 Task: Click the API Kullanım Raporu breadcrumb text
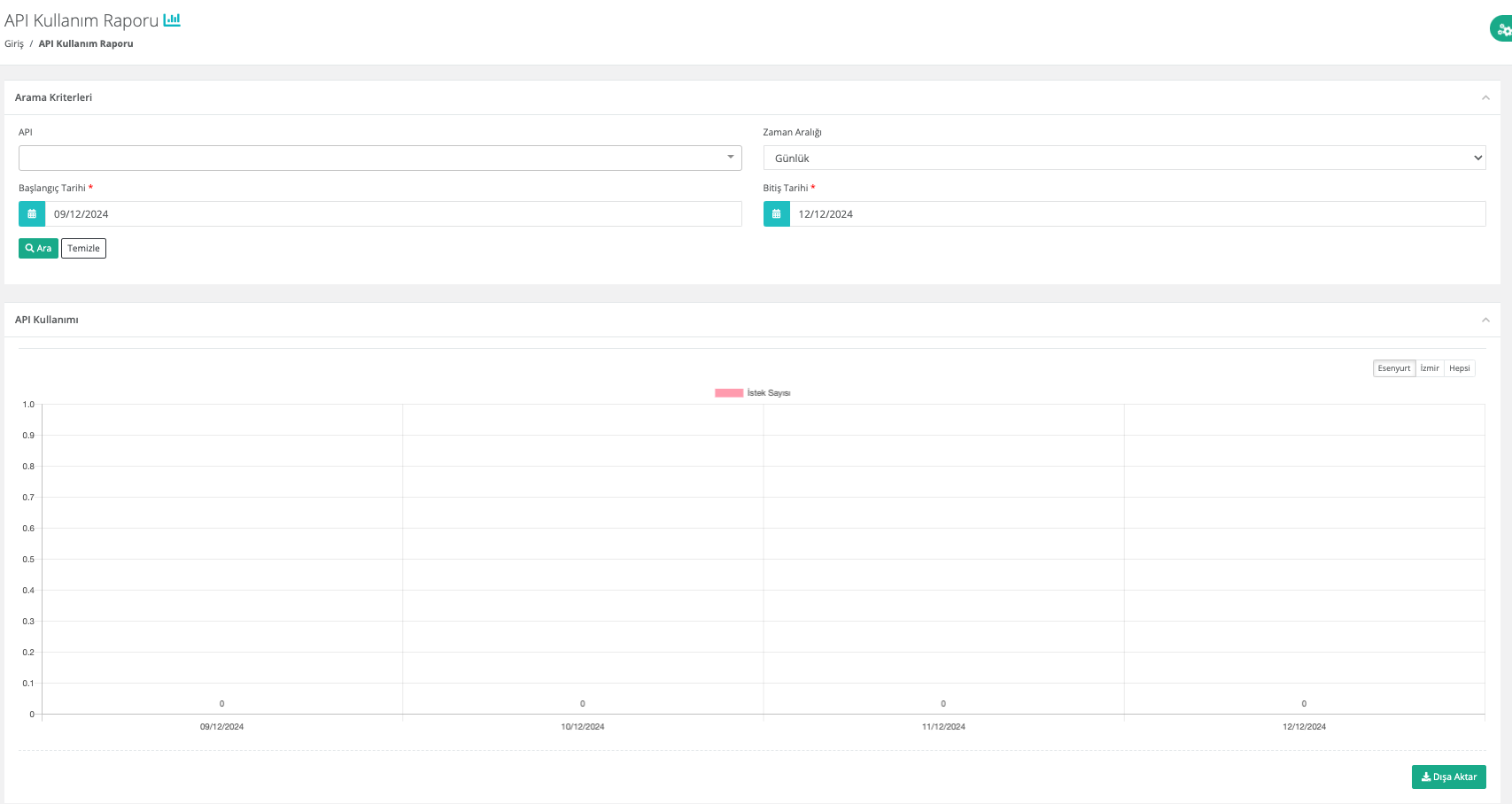(x=86, y=43)
